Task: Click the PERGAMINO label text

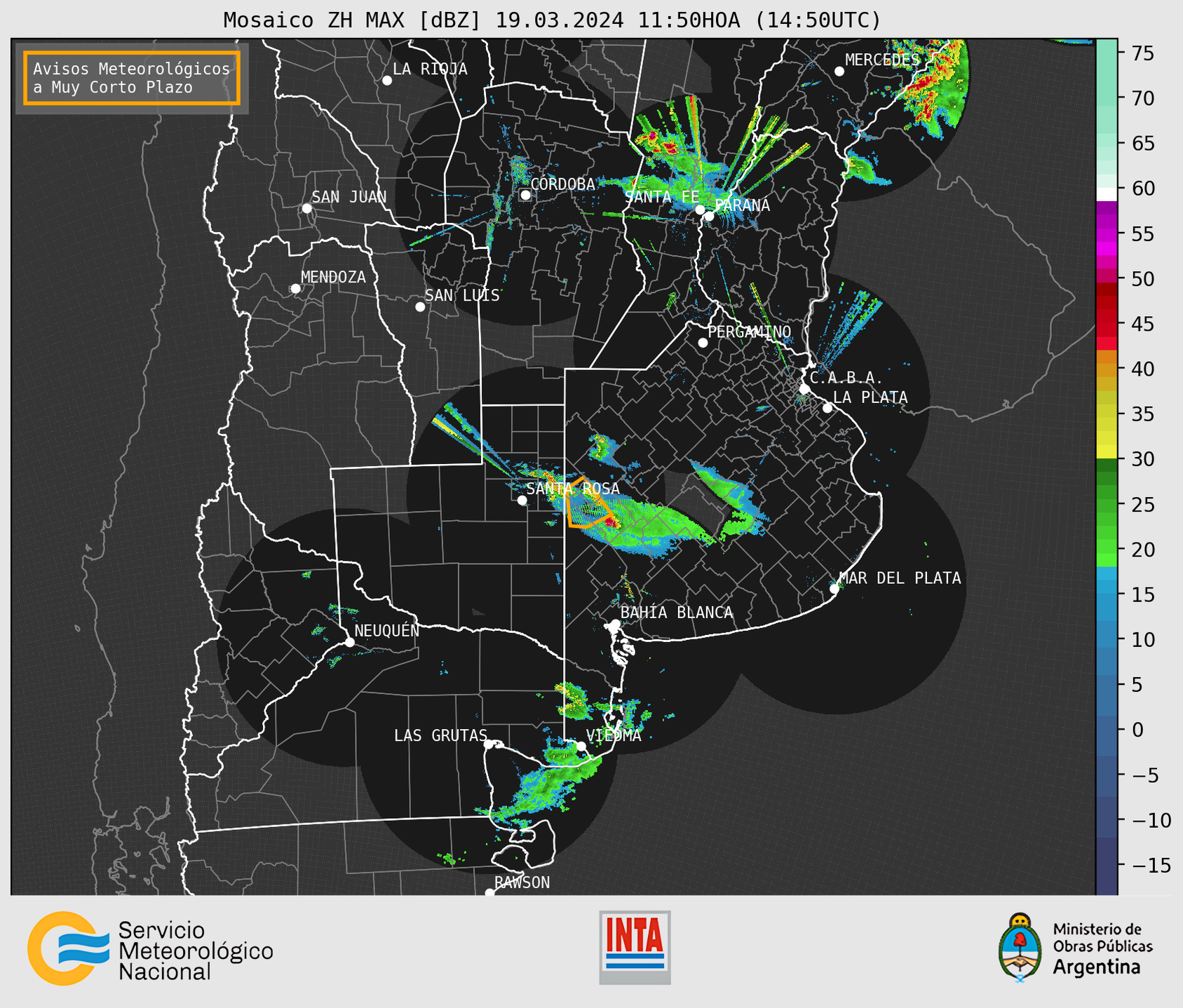Action: point(750,332)
